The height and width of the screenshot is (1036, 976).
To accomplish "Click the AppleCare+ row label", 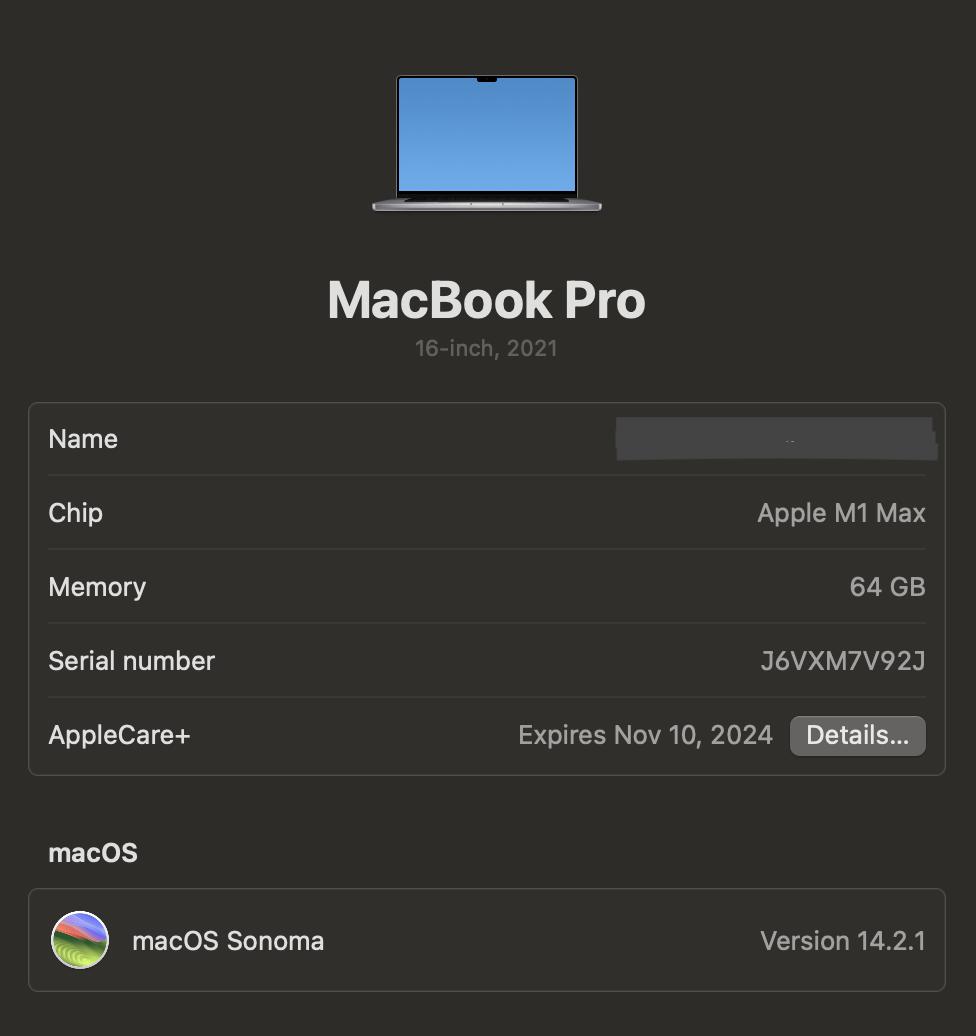I will tap(119, 735).
